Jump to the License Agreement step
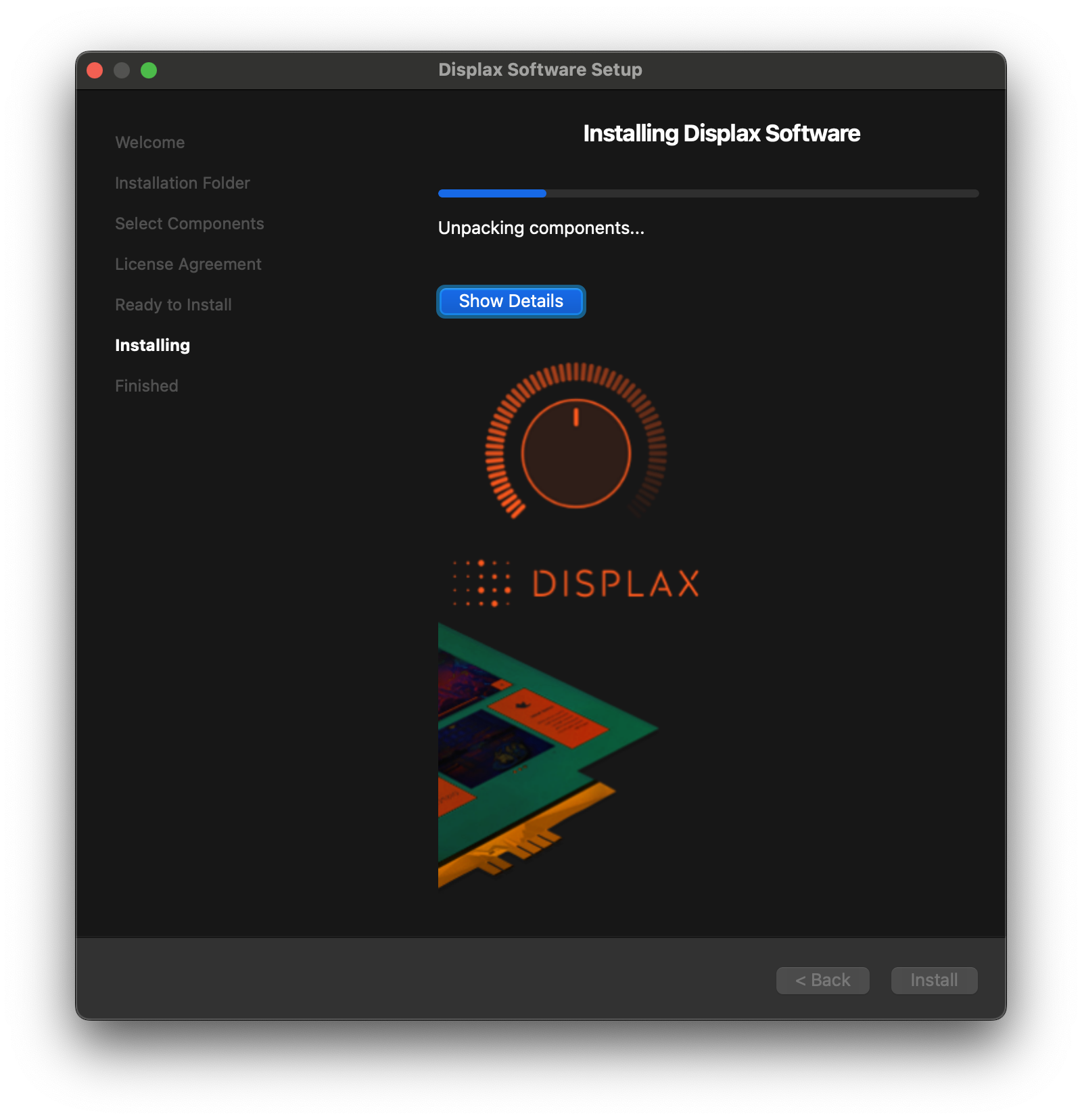This screenshot has width=1082, height=1120. [188, 264]
